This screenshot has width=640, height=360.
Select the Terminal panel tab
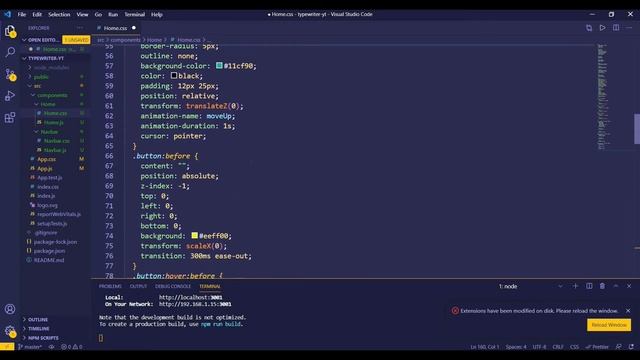tap(210, 286)
